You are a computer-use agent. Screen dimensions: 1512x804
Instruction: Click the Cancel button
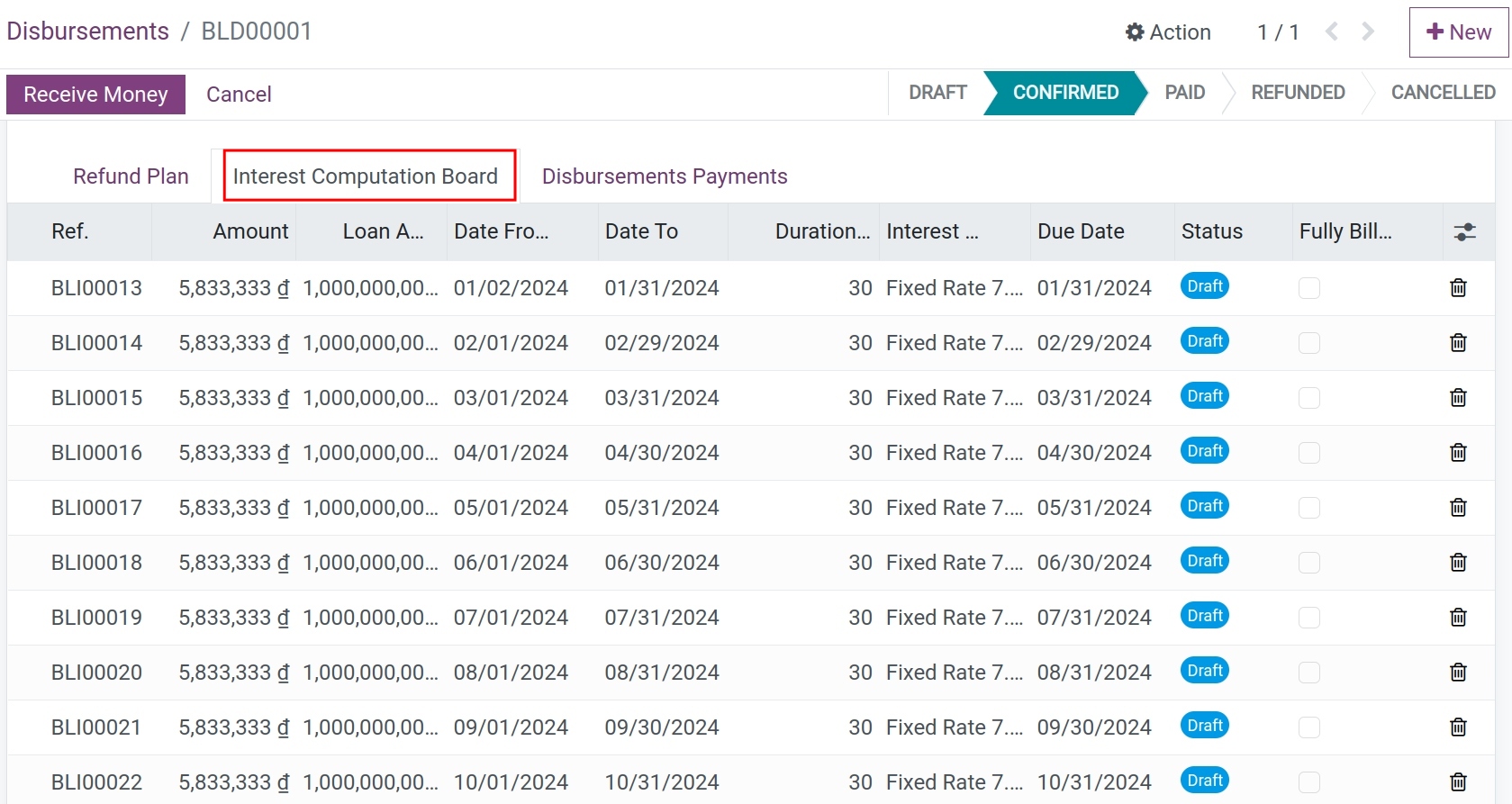[239, 95]
